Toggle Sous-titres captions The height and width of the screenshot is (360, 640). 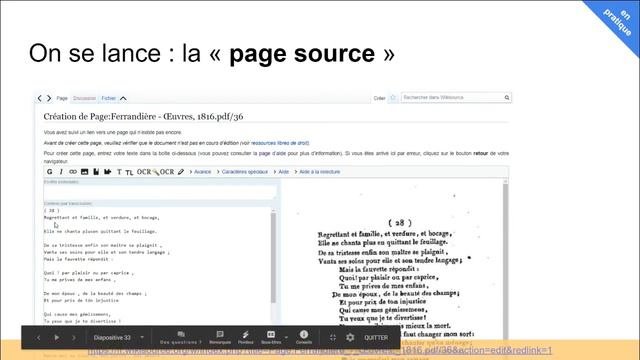point(271,337)
